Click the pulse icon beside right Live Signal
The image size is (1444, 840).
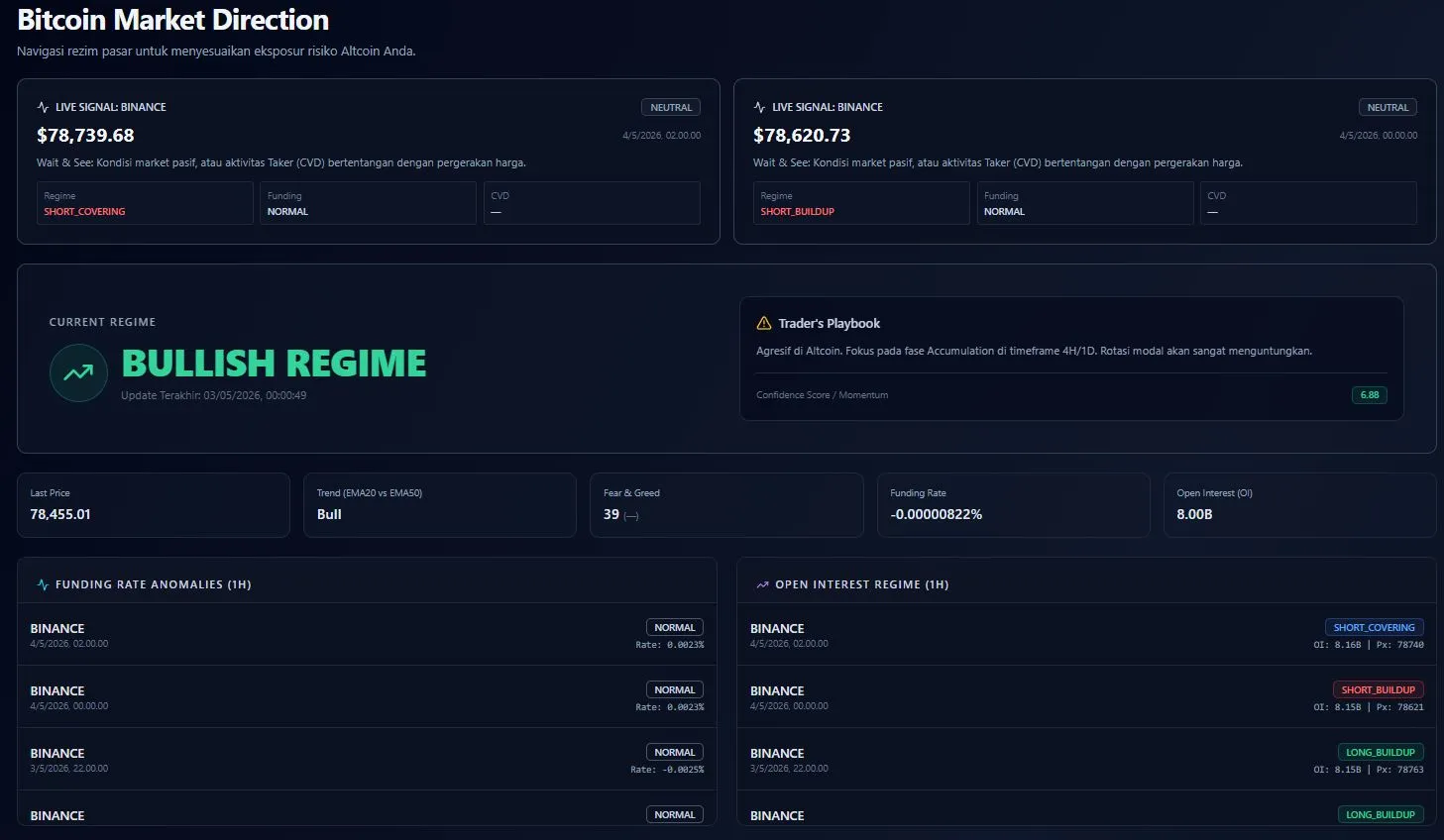[x=759, y=107]
